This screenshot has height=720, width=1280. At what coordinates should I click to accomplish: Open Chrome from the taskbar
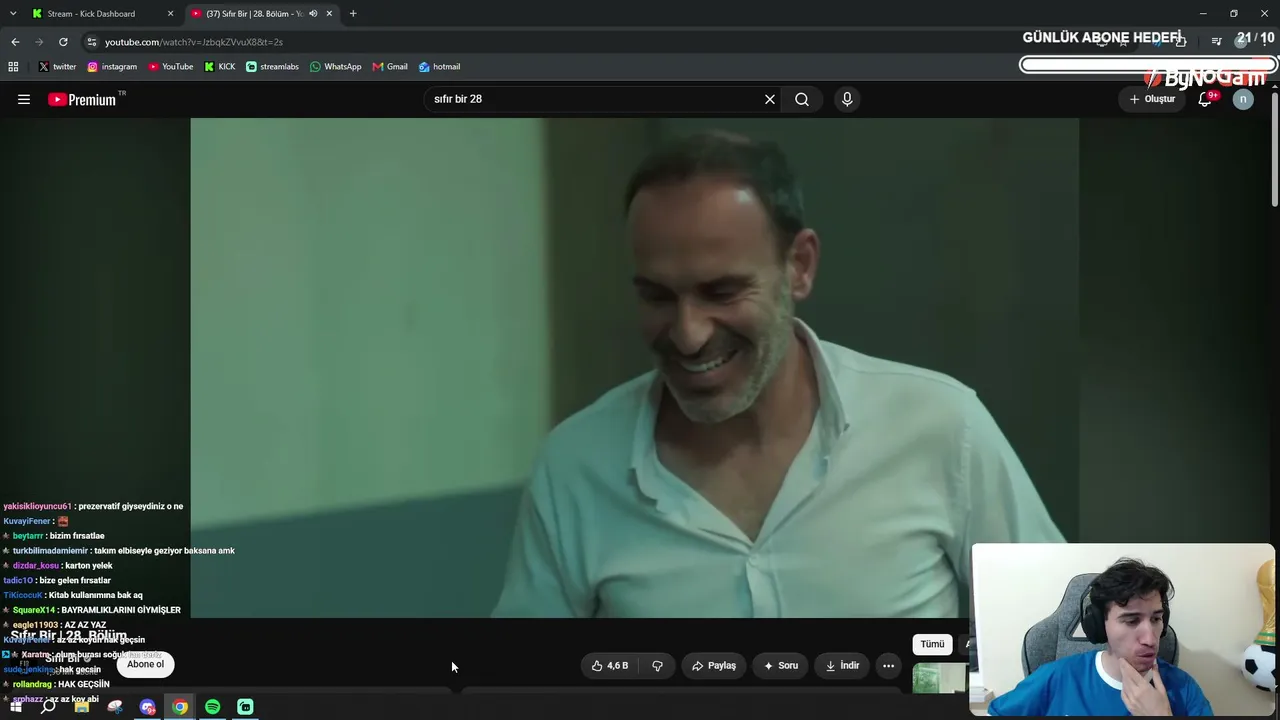click(180, 707)
